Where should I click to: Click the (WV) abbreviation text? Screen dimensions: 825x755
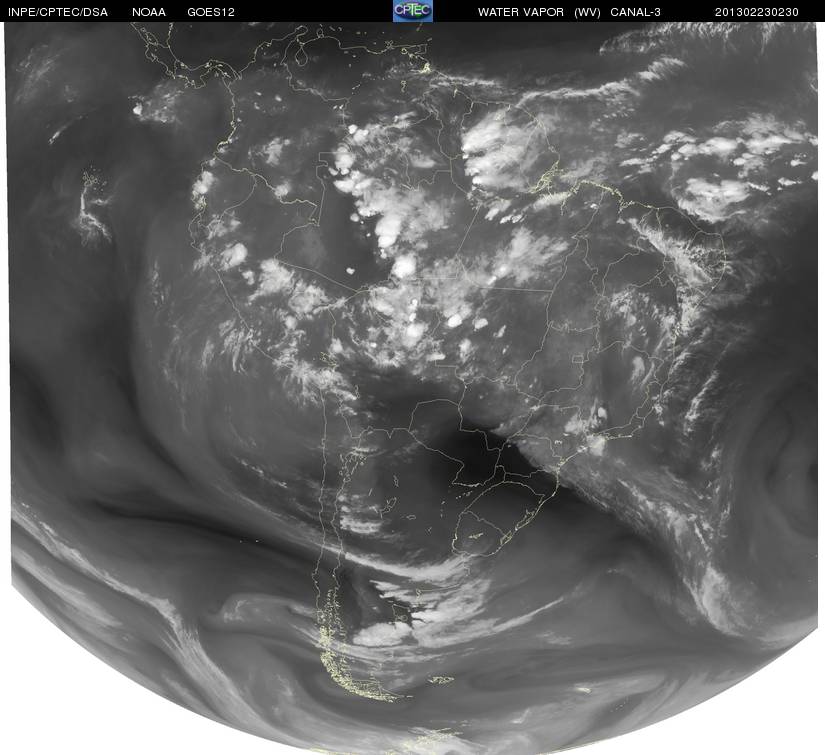pyautogui.click(x=587, y=12)
